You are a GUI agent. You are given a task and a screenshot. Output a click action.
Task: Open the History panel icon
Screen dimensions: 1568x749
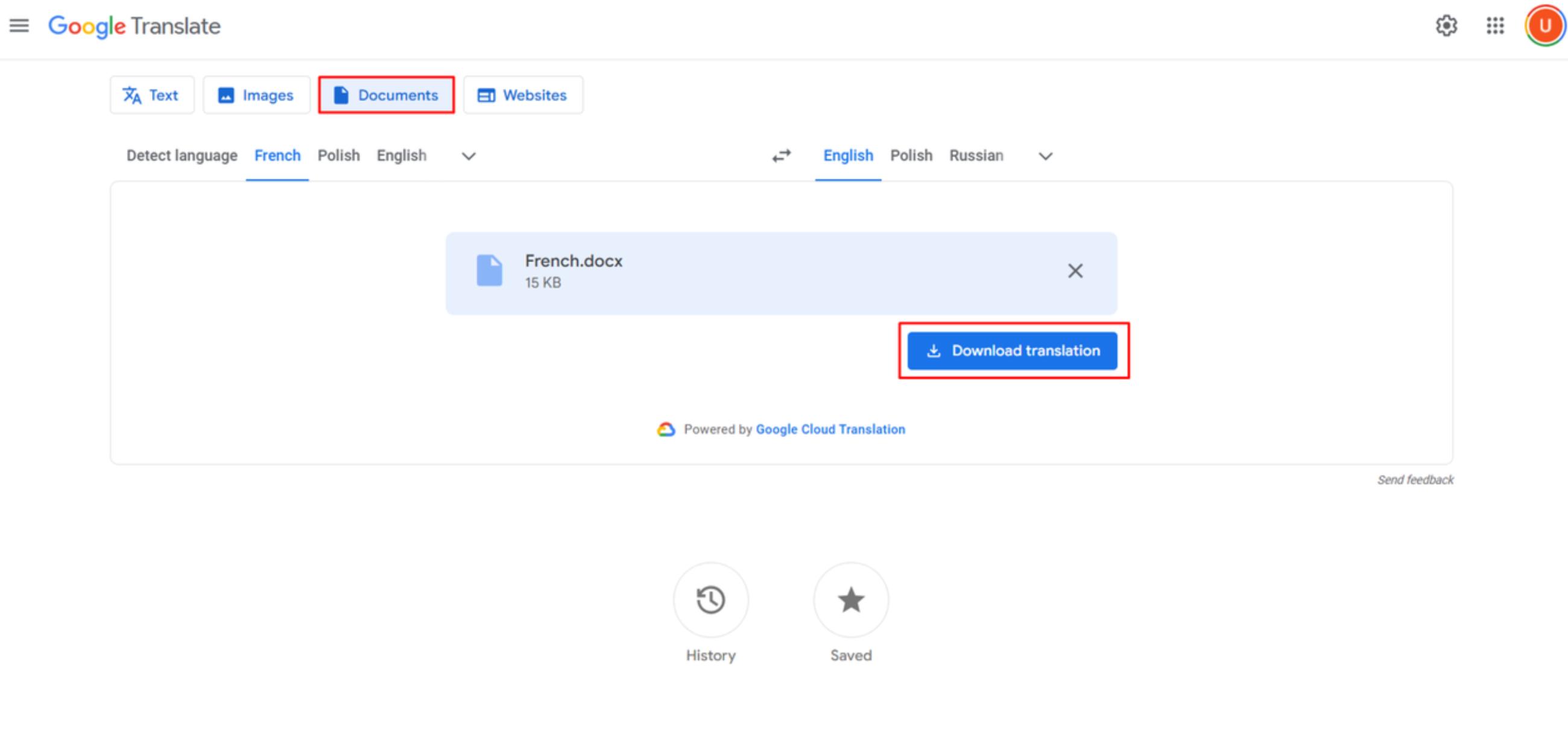coord(710,600)
